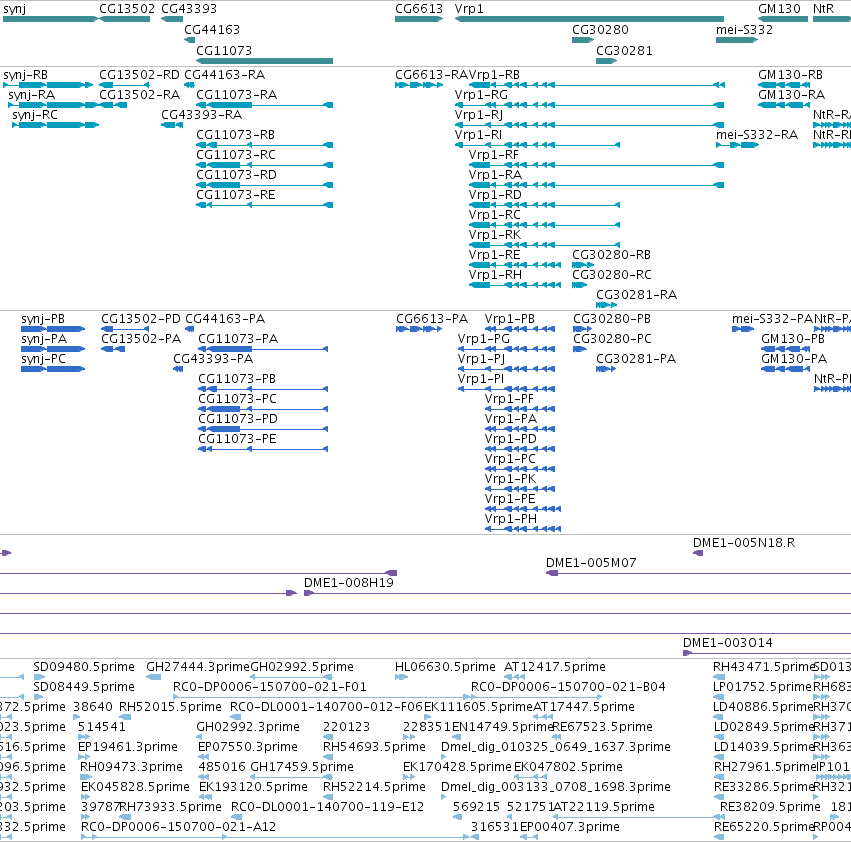
Task: Click the DME1-005M07 clone label
Action: point(591,563)
